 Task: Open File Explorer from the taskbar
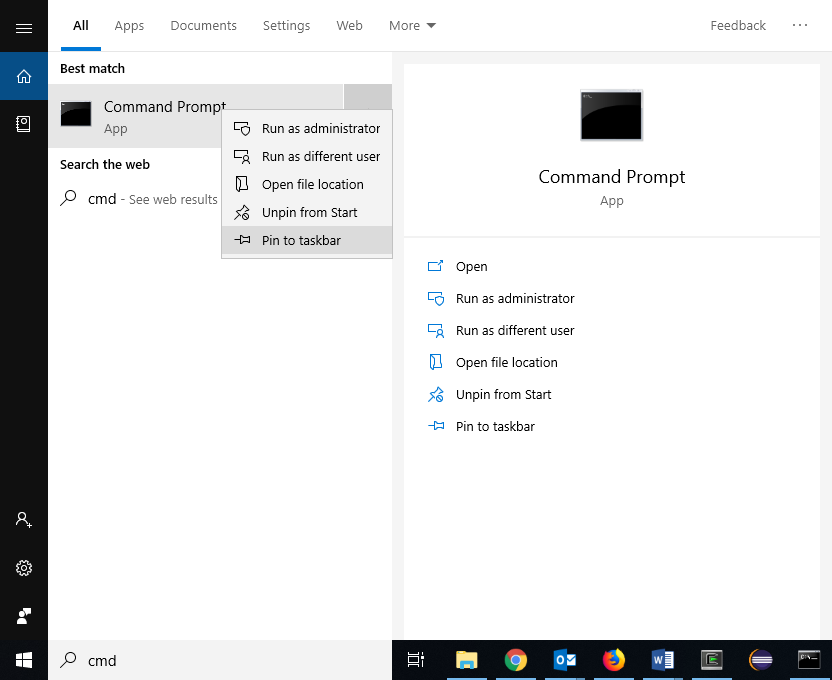466,660
